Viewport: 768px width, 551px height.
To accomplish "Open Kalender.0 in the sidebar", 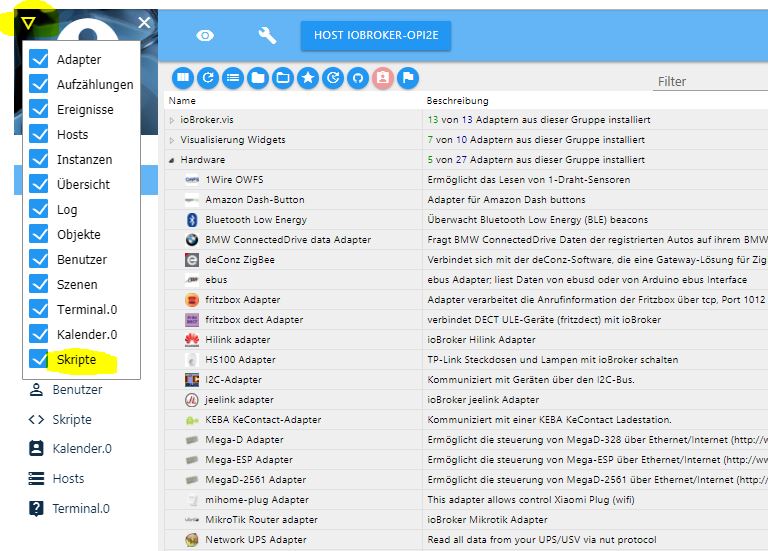I will (x=70, y=449).
